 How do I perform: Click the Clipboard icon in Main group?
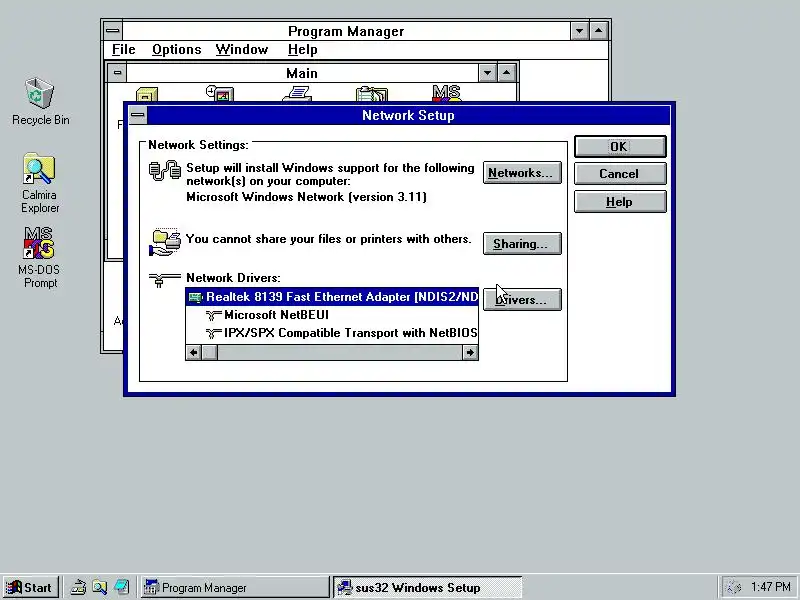click(372, 94)
